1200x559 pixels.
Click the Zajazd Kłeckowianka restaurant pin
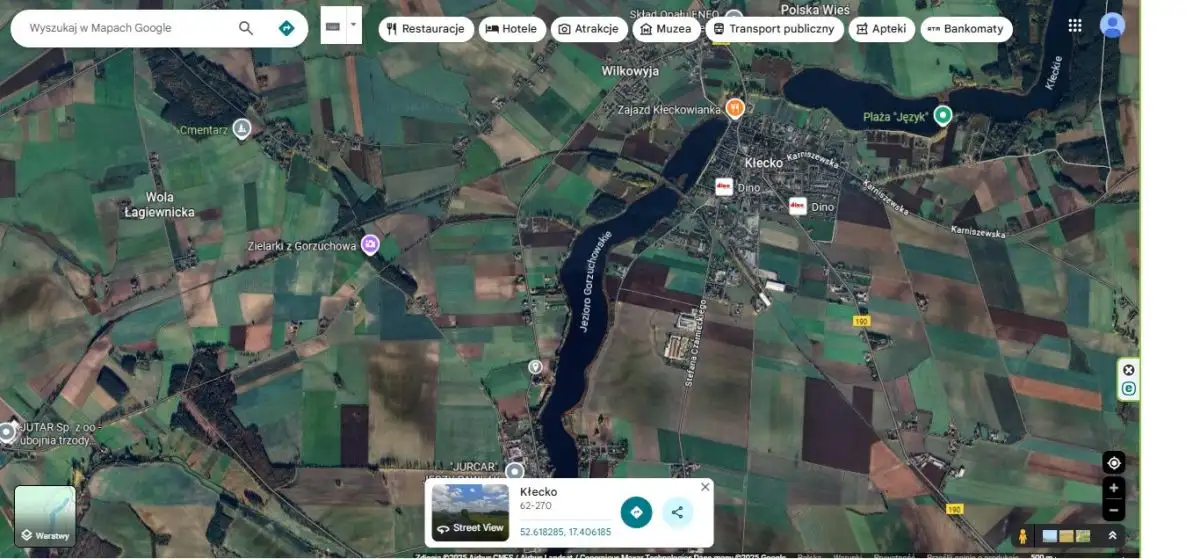pos(735,108)
